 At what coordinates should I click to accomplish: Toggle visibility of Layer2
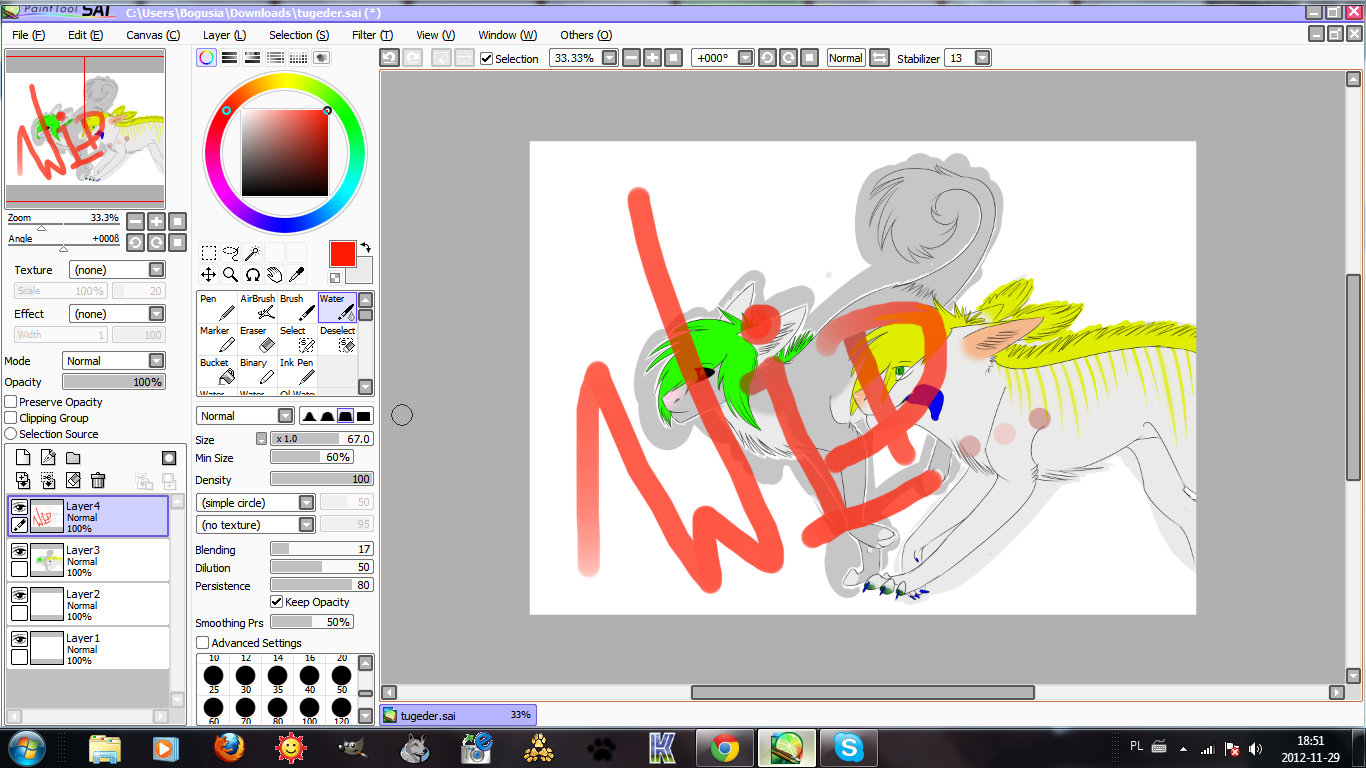(19, 595)
